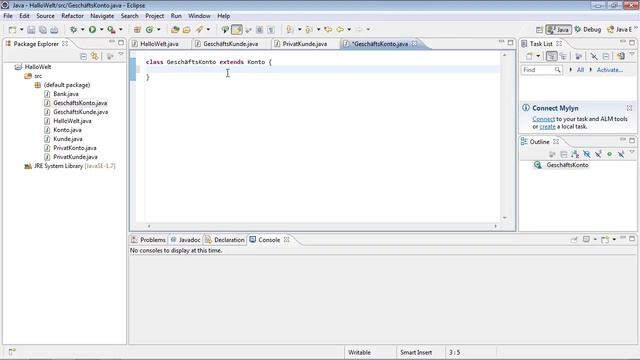This screenshot has width=640, height=360.
Task: Switch to GeschäftsKunde.java editor tab
Action: pyautogui.click(x=230, y=44)
